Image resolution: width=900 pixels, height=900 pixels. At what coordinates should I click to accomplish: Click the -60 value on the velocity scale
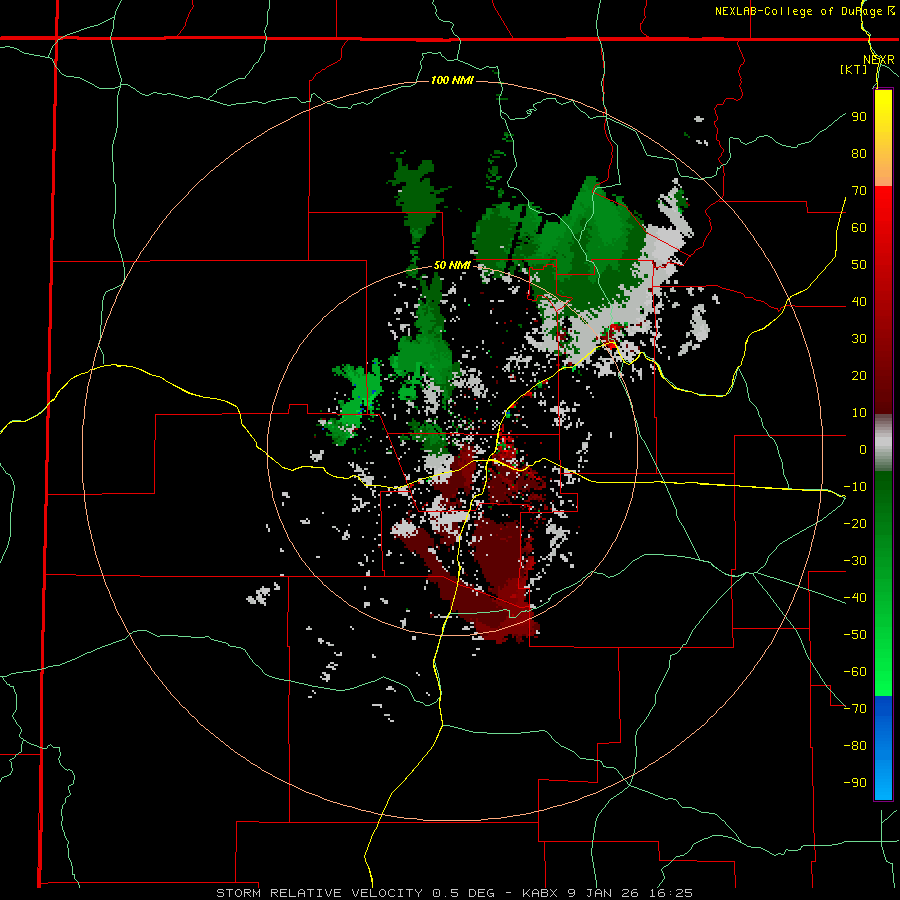855,672
